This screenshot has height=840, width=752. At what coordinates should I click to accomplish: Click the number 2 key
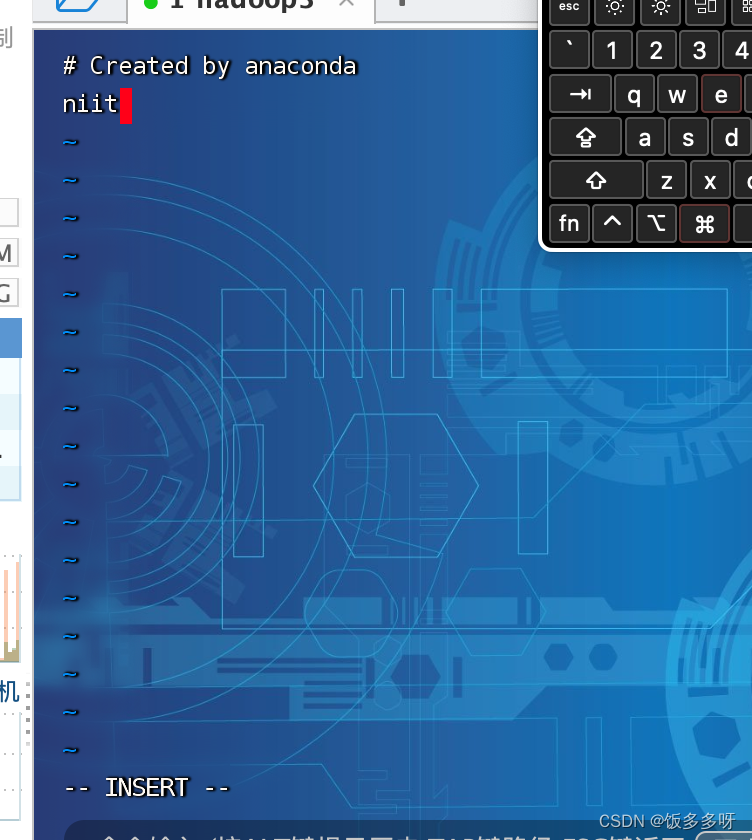click(656, 50)
